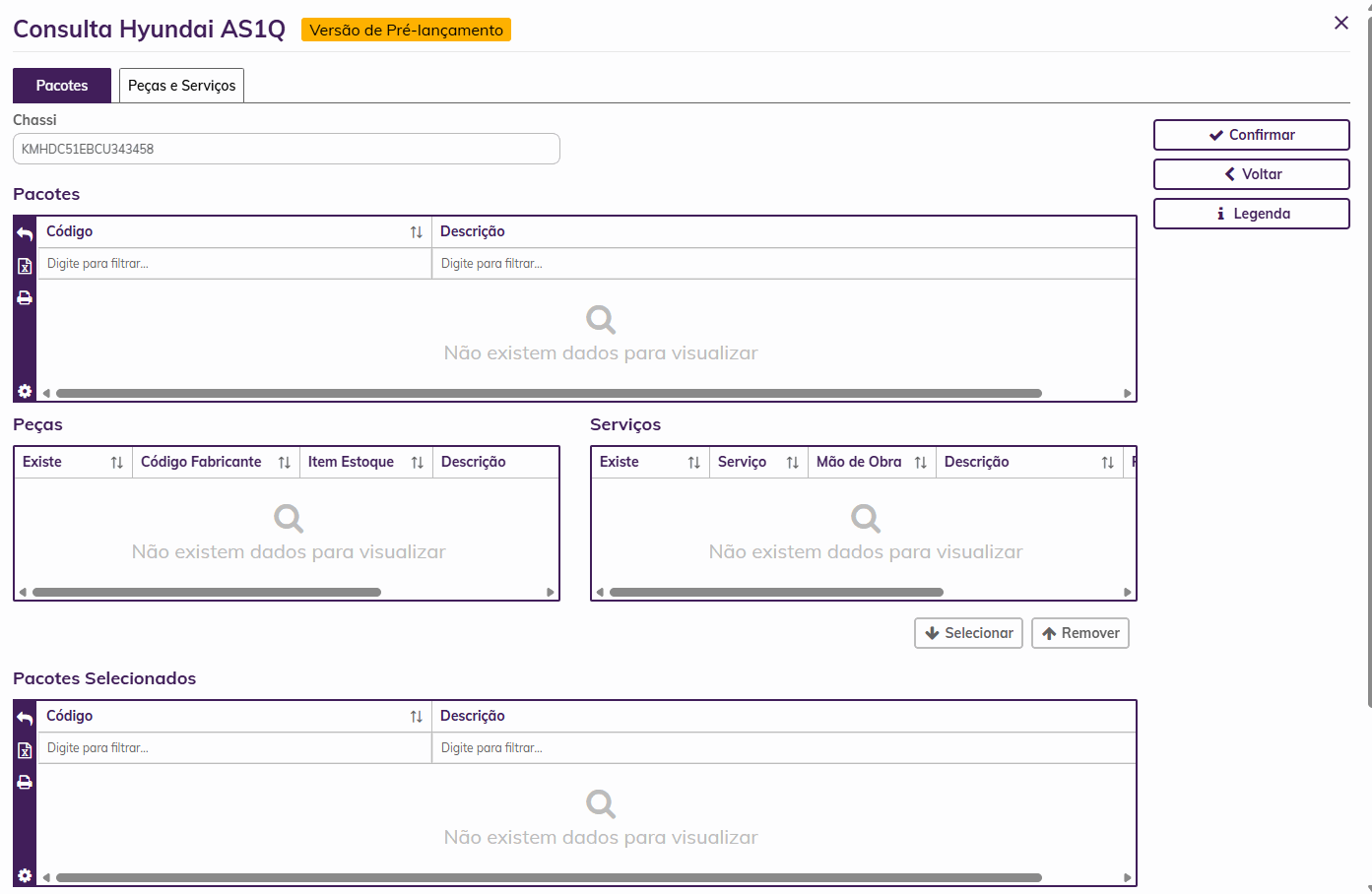Click the reset arrow icon in Pacotes Selecionados grid
The width and height of the screenshot is (1372, 894).
click(25, 719)
